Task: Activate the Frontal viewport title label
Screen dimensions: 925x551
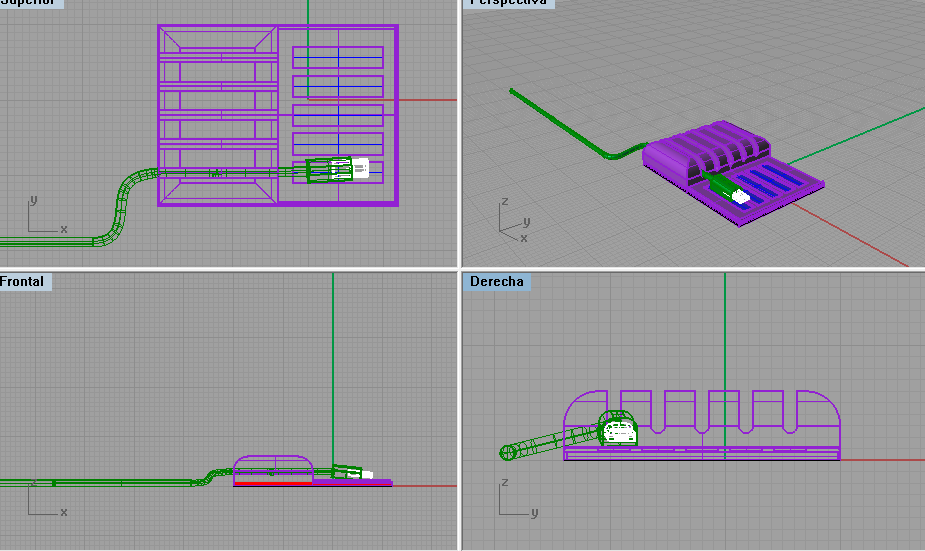Action: 24,282
